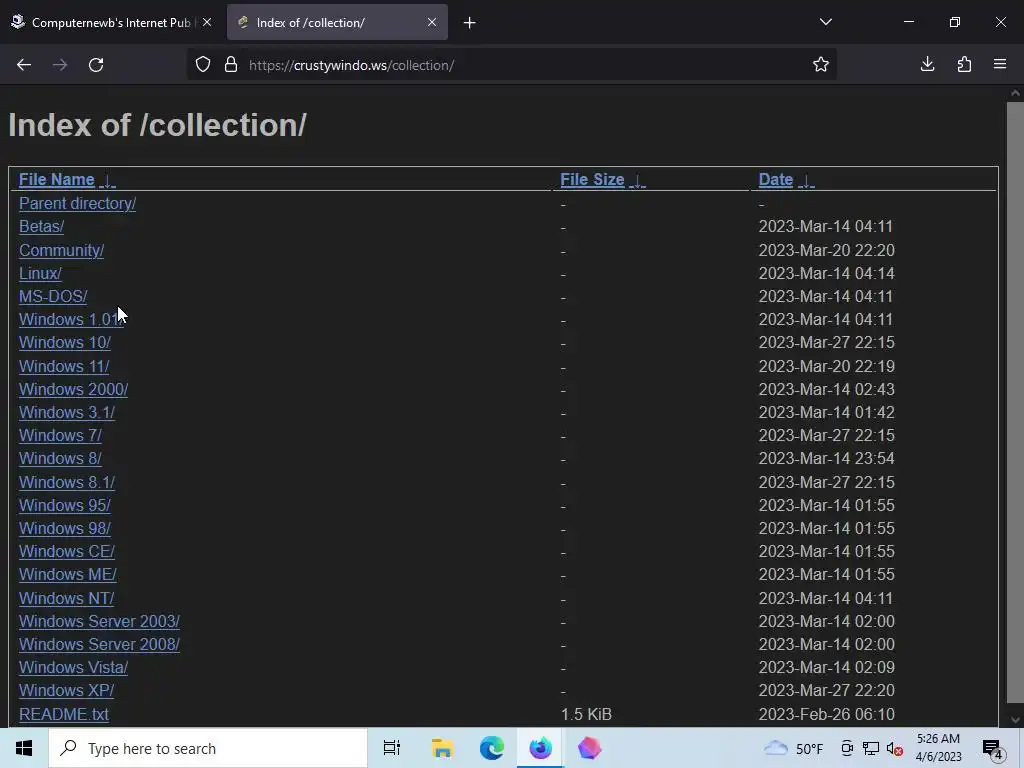Open Task View on the taskbar

point(392,748)
